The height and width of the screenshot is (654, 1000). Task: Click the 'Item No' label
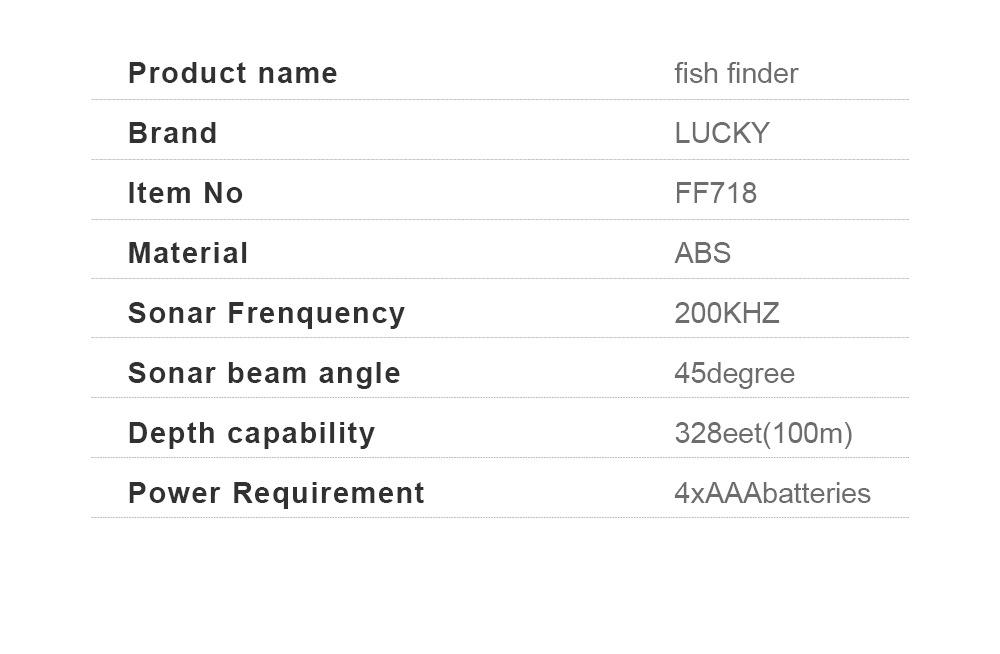point(186,193)
